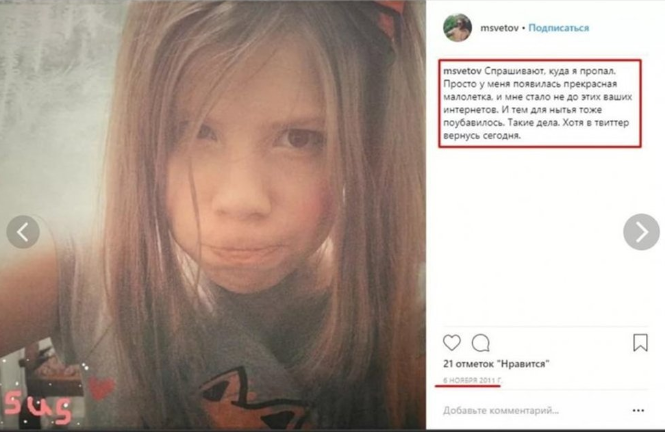
Task: Like the post with the heart icon
Action: pyautogui.click(x=452, y=343)
